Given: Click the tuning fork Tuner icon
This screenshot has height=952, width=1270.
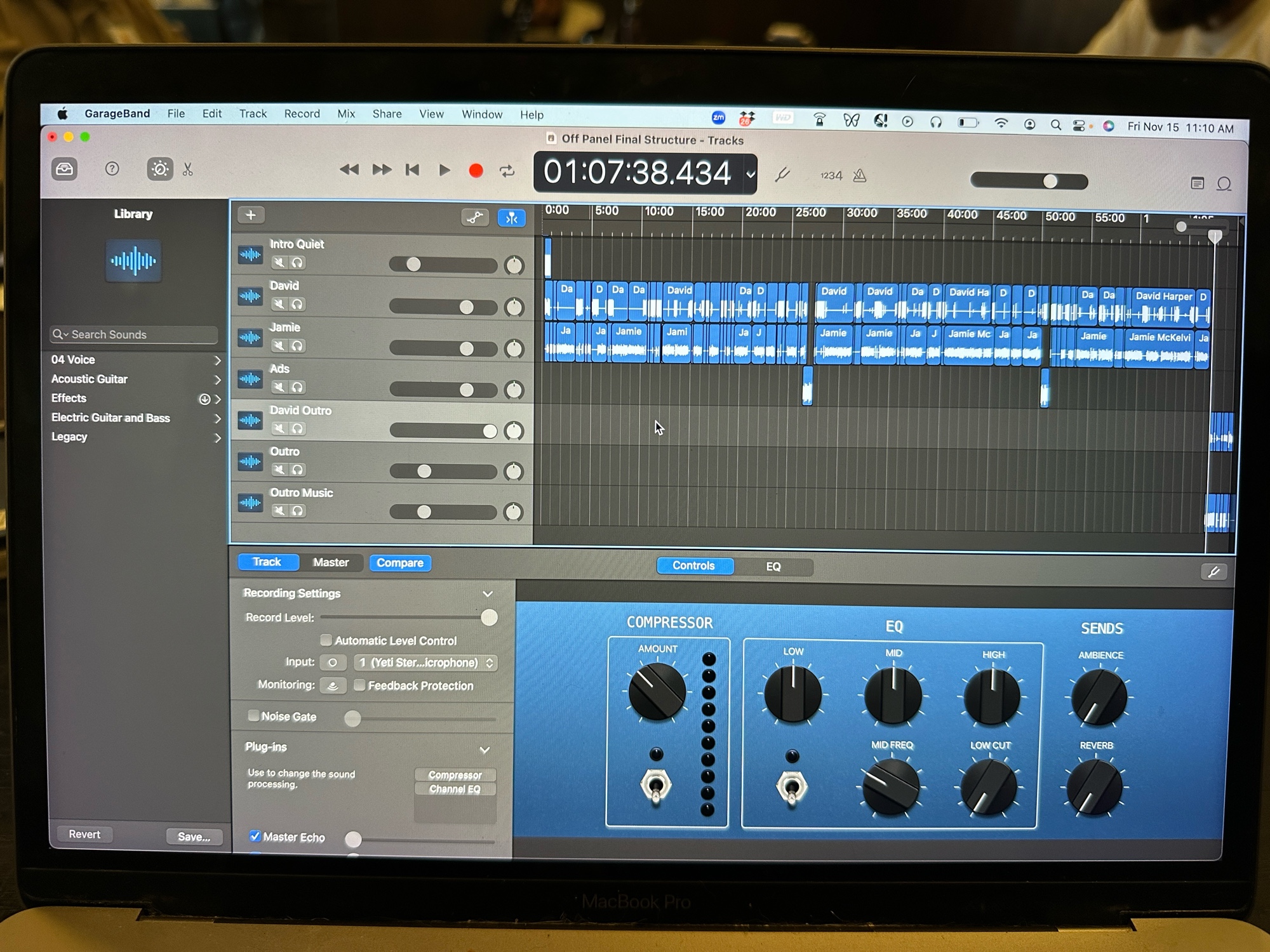Looking at the screenshot, I should coord(782,175).
